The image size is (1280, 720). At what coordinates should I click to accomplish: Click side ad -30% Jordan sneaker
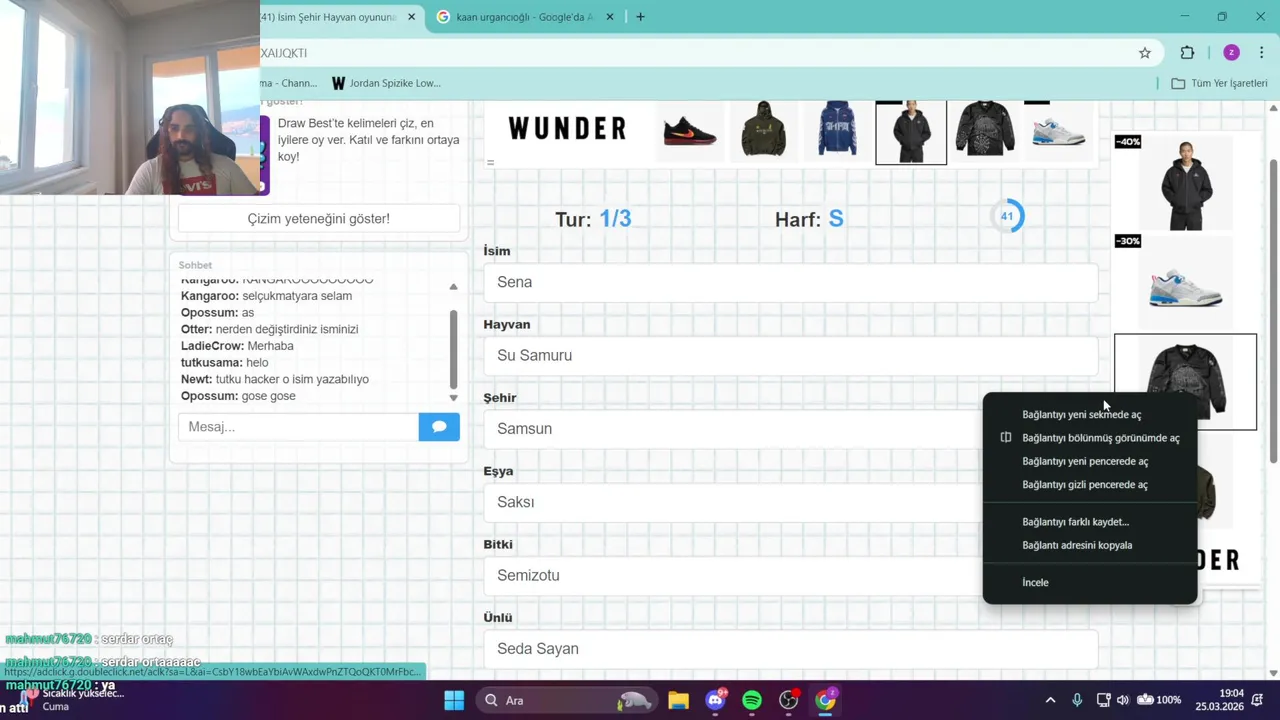(x=1185, y=284)
